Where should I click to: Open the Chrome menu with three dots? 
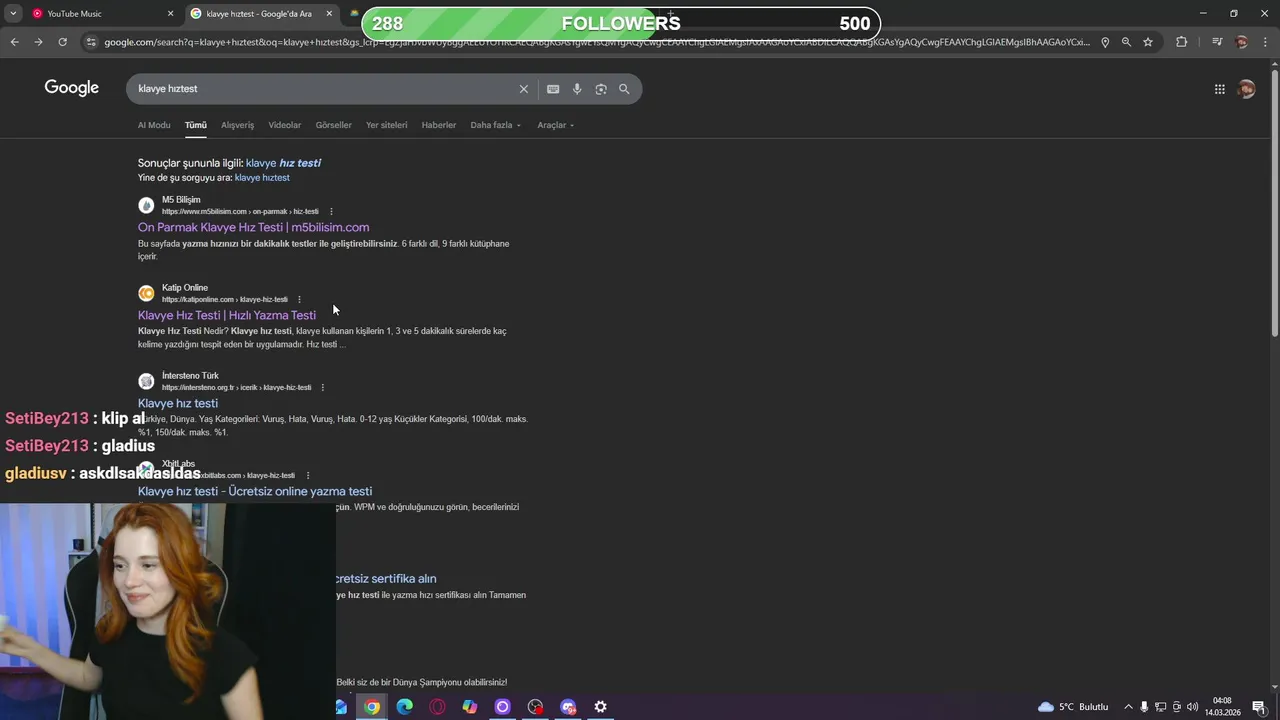pos(1266,42)
